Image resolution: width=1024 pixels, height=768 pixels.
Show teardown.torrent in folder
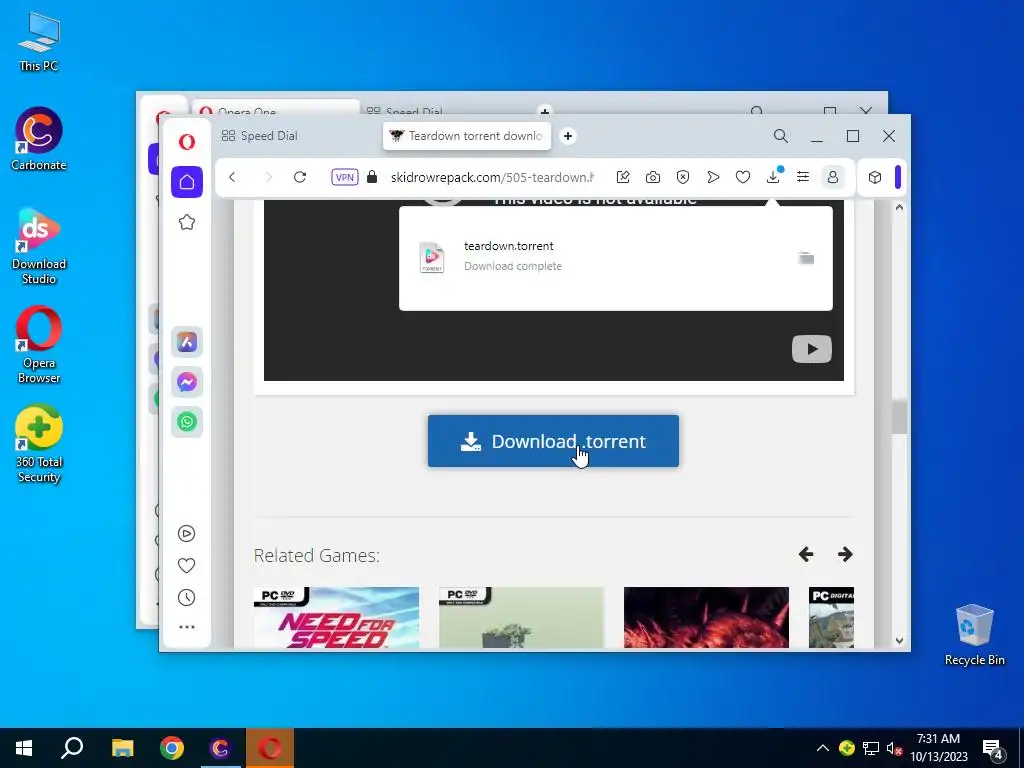806,258
